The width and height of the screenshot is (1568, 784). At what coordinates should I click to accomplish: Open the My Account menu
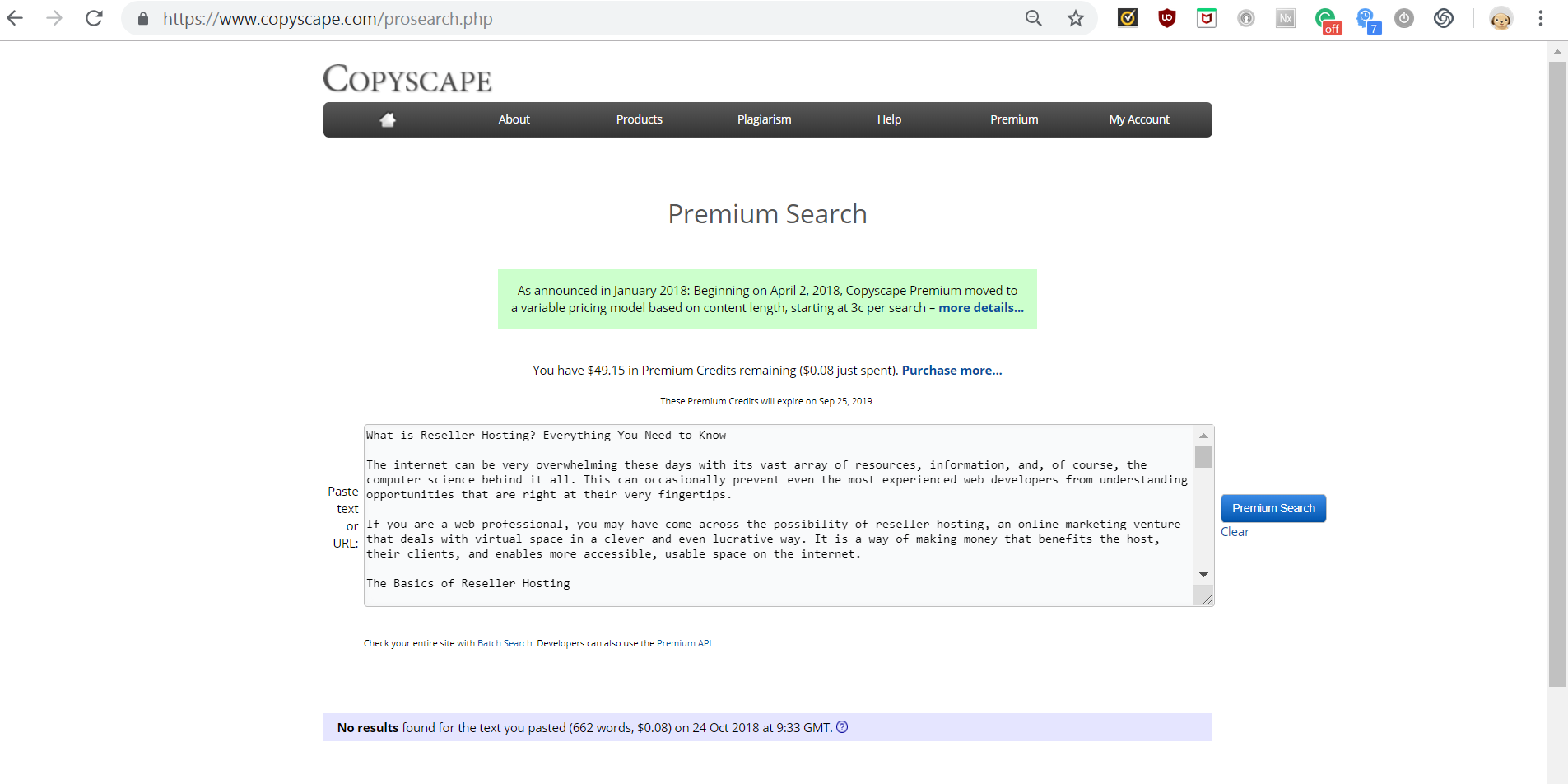[x=1140, y=119]
